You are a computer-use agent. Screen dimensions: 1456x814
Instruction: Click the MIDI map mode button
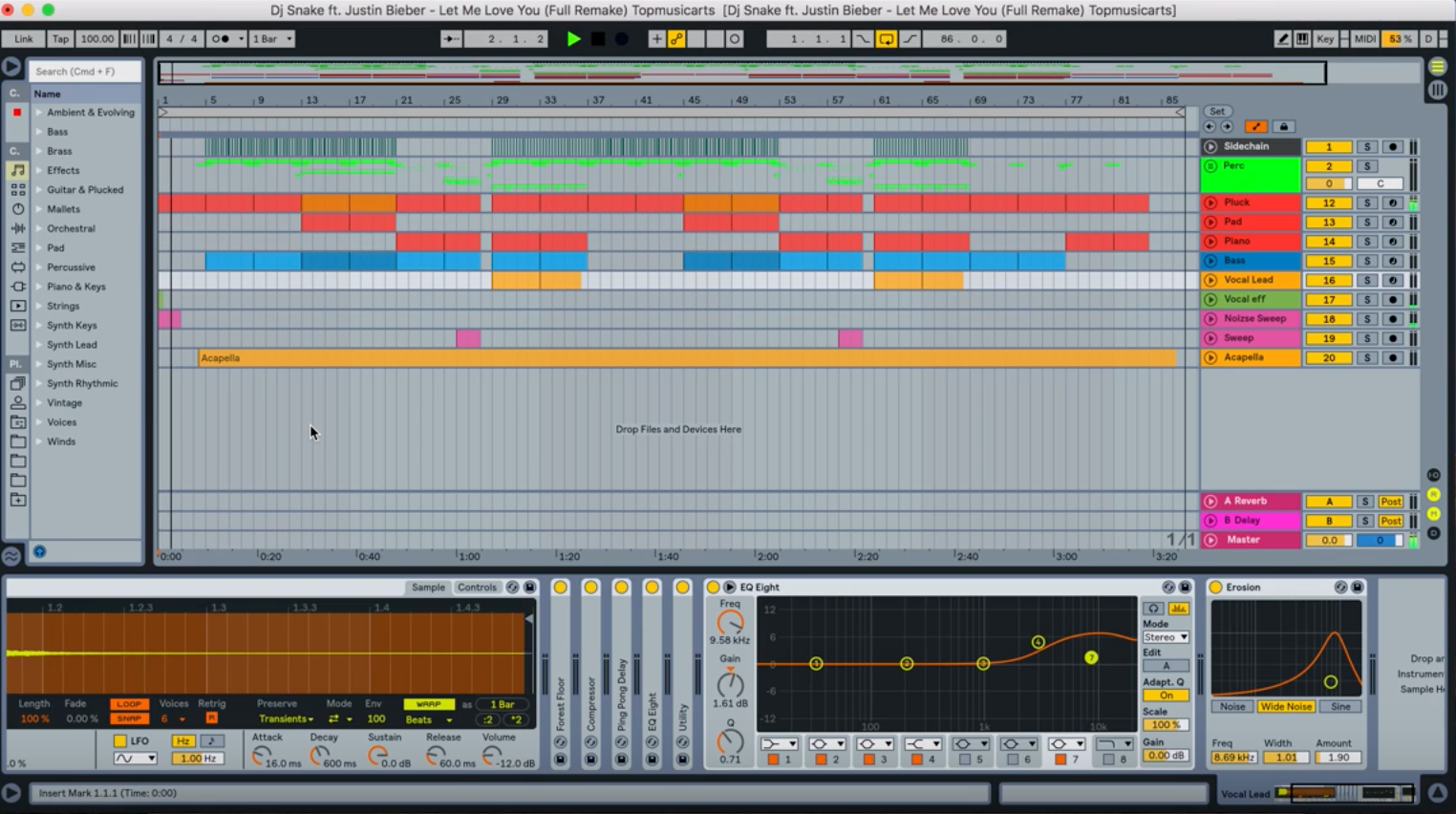(1365, 39)
